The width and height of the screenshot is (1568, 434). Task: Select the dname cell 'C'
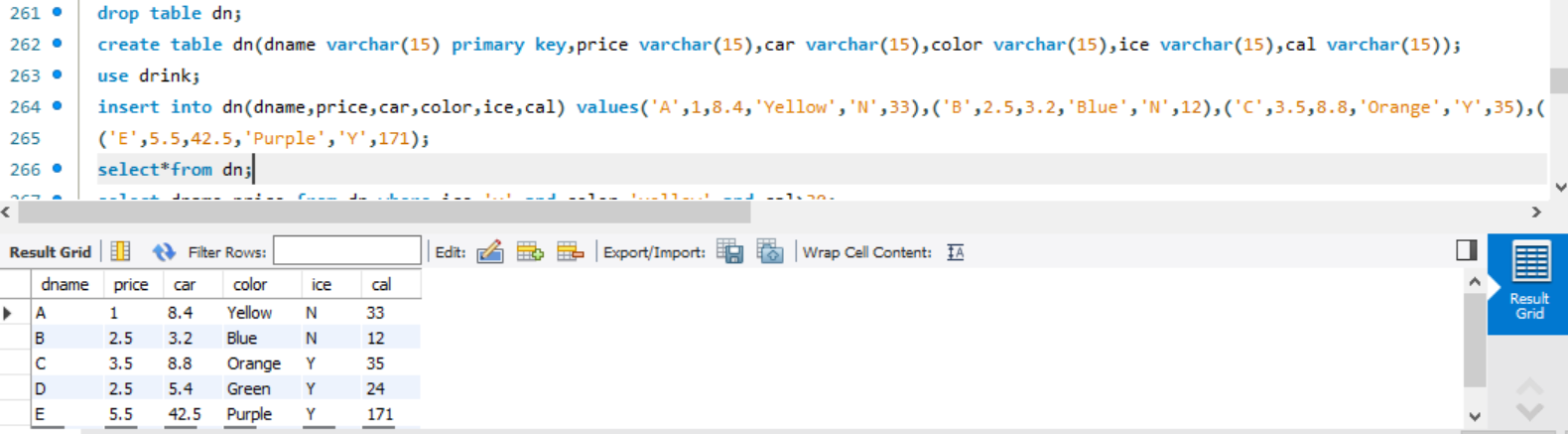(67, 363)
